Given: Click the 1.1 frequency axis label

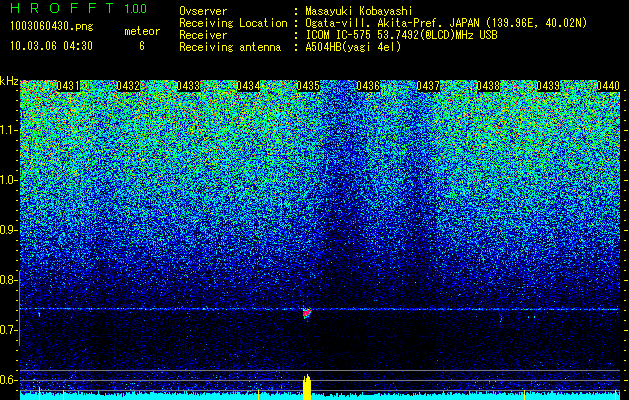Looking at the screenshot, I should 8,130.
